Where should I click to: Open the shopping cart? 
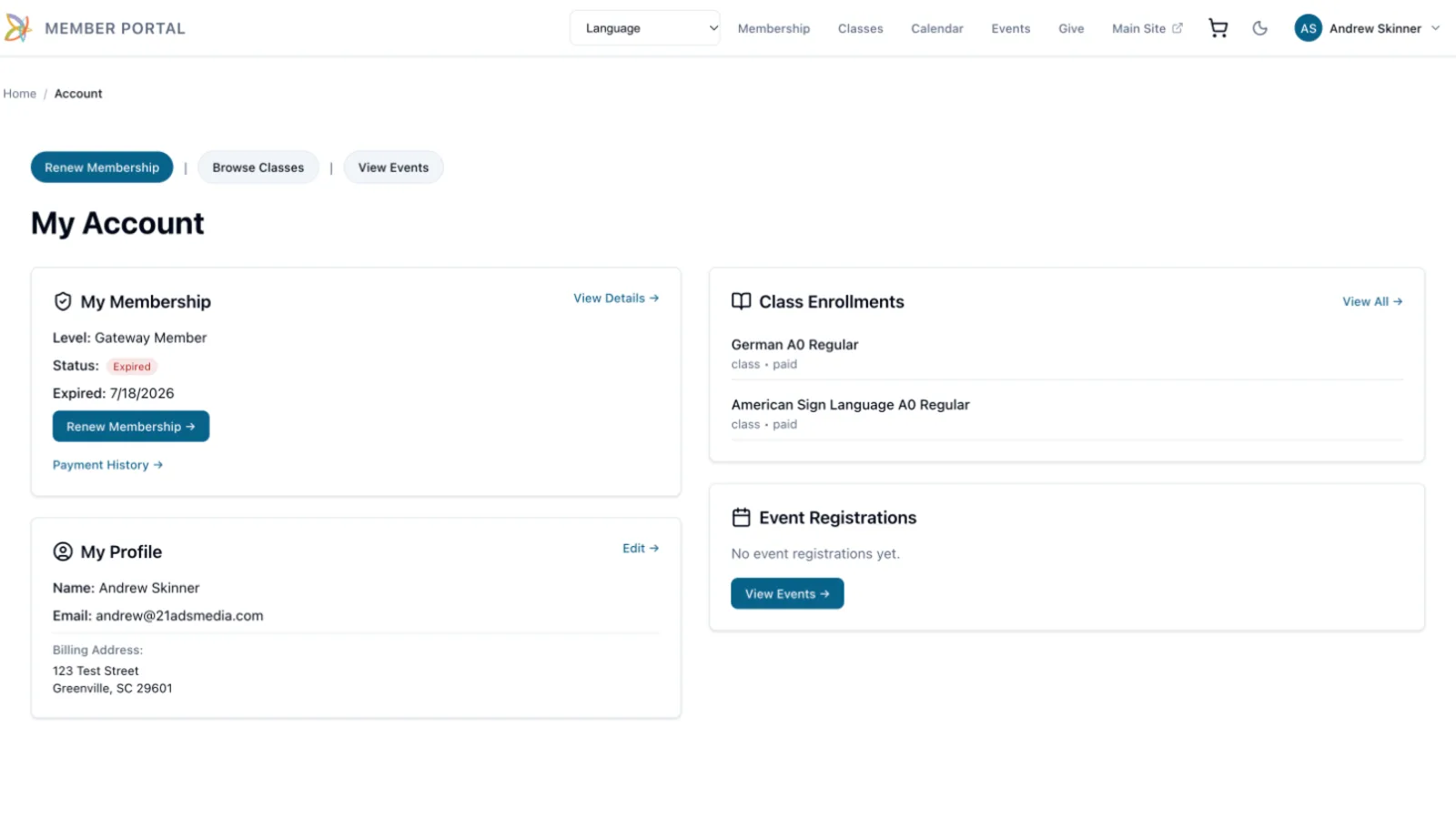click(1218, 28)
